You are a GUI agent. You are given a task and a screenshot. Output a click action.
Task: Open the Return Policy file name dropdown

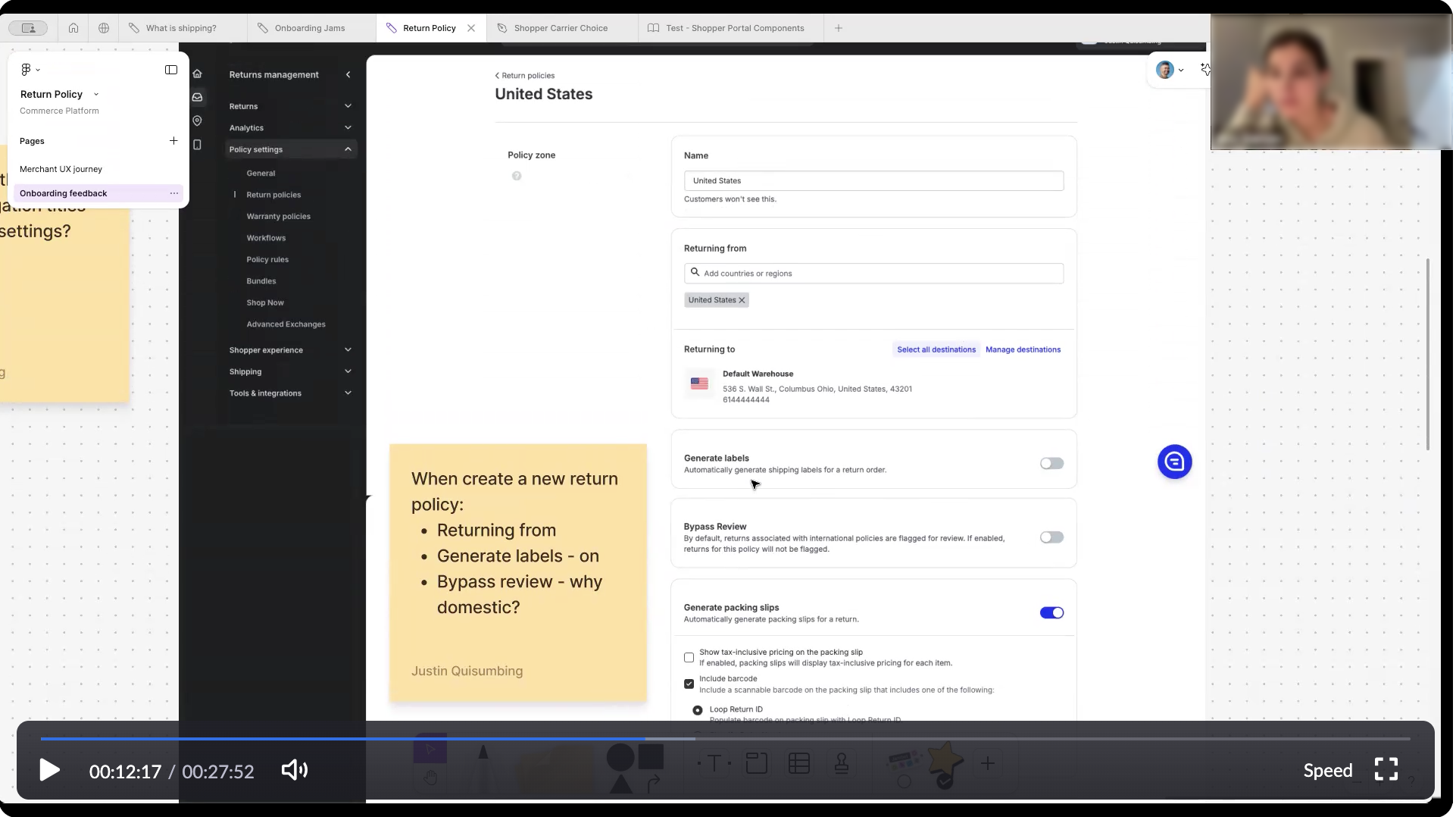point(95,95)
